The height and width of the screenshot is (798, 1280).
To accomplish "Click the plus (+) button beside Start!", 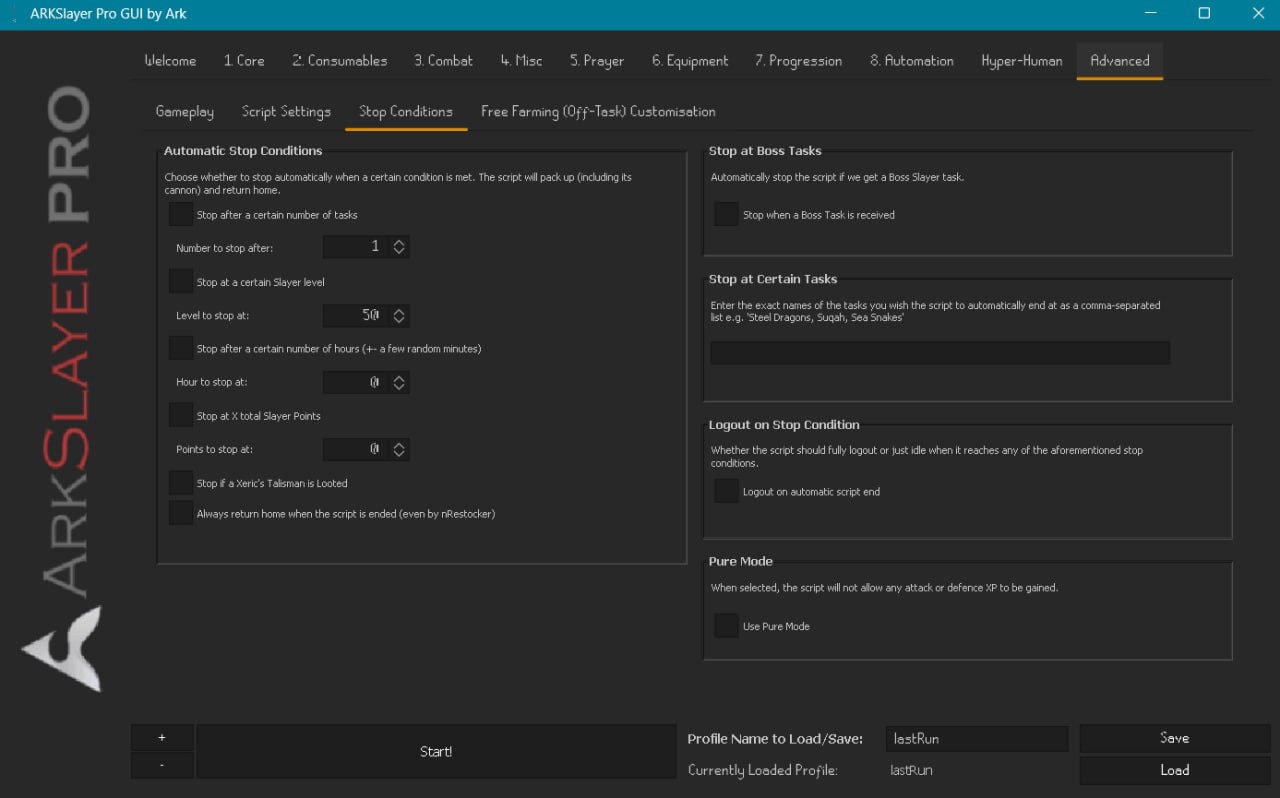I will [162, 738].
